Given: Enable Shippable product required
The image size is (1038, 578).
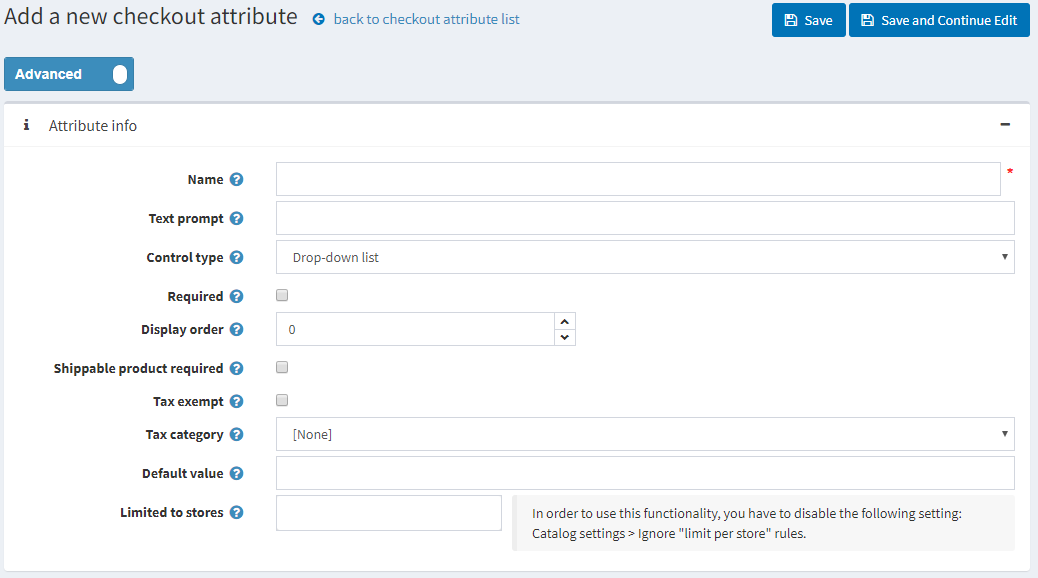Looking at the screenshot, I should [281, 366].
